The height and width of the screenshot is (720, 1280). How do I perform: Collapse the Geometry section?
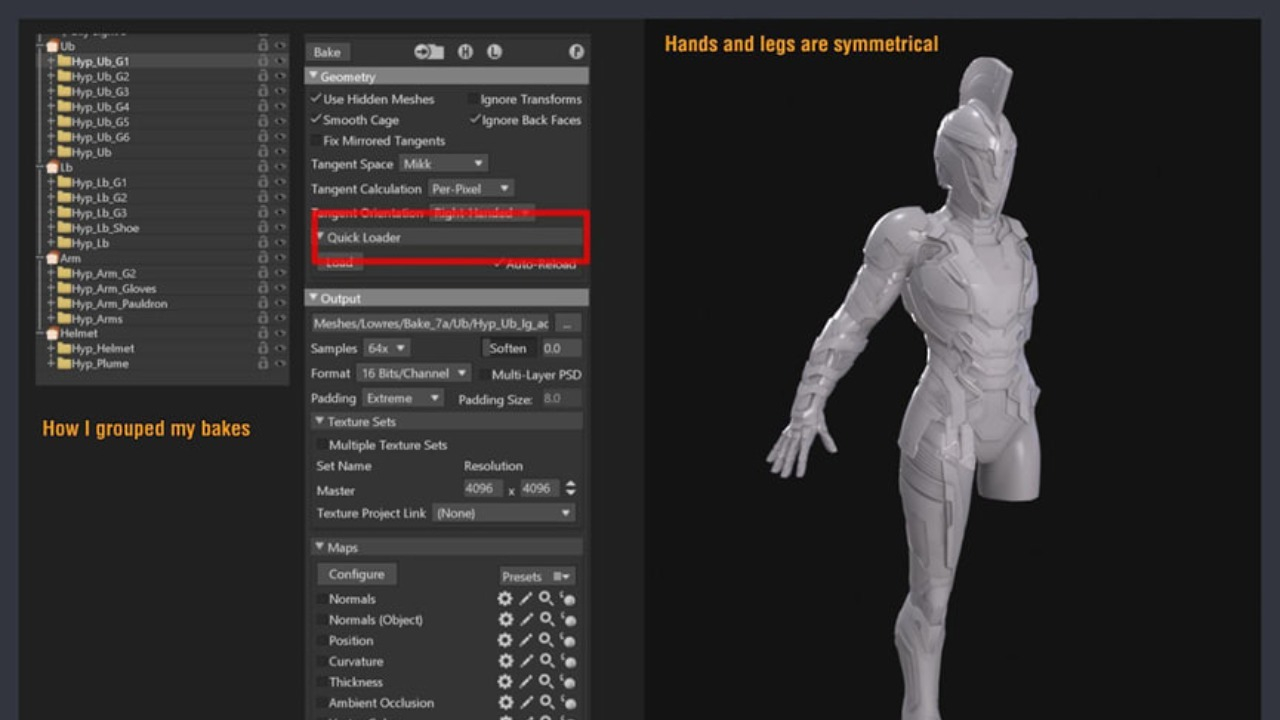coord(313,76)
